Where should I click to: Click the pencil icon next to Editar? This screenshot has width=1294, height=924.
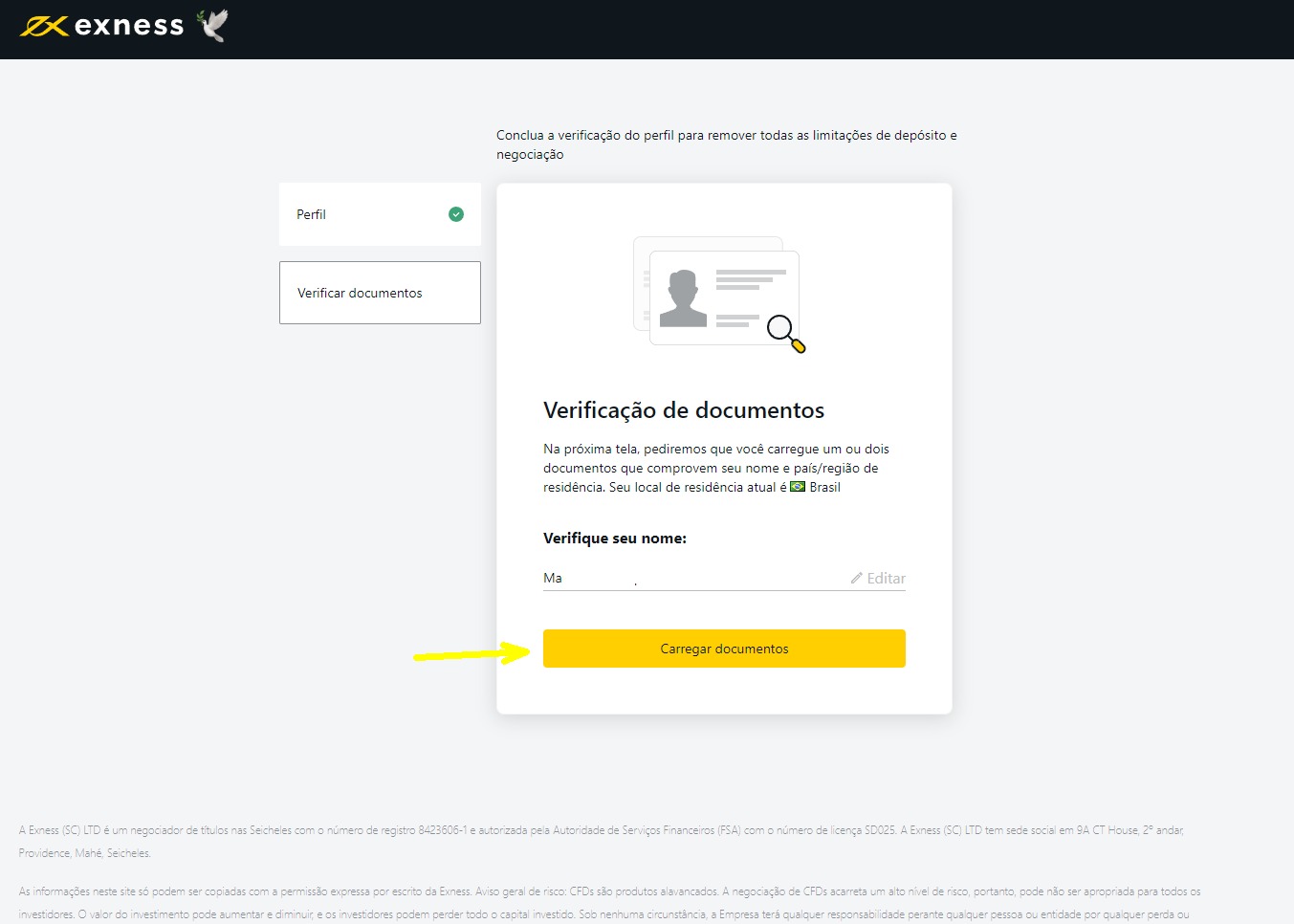[856, 578]
